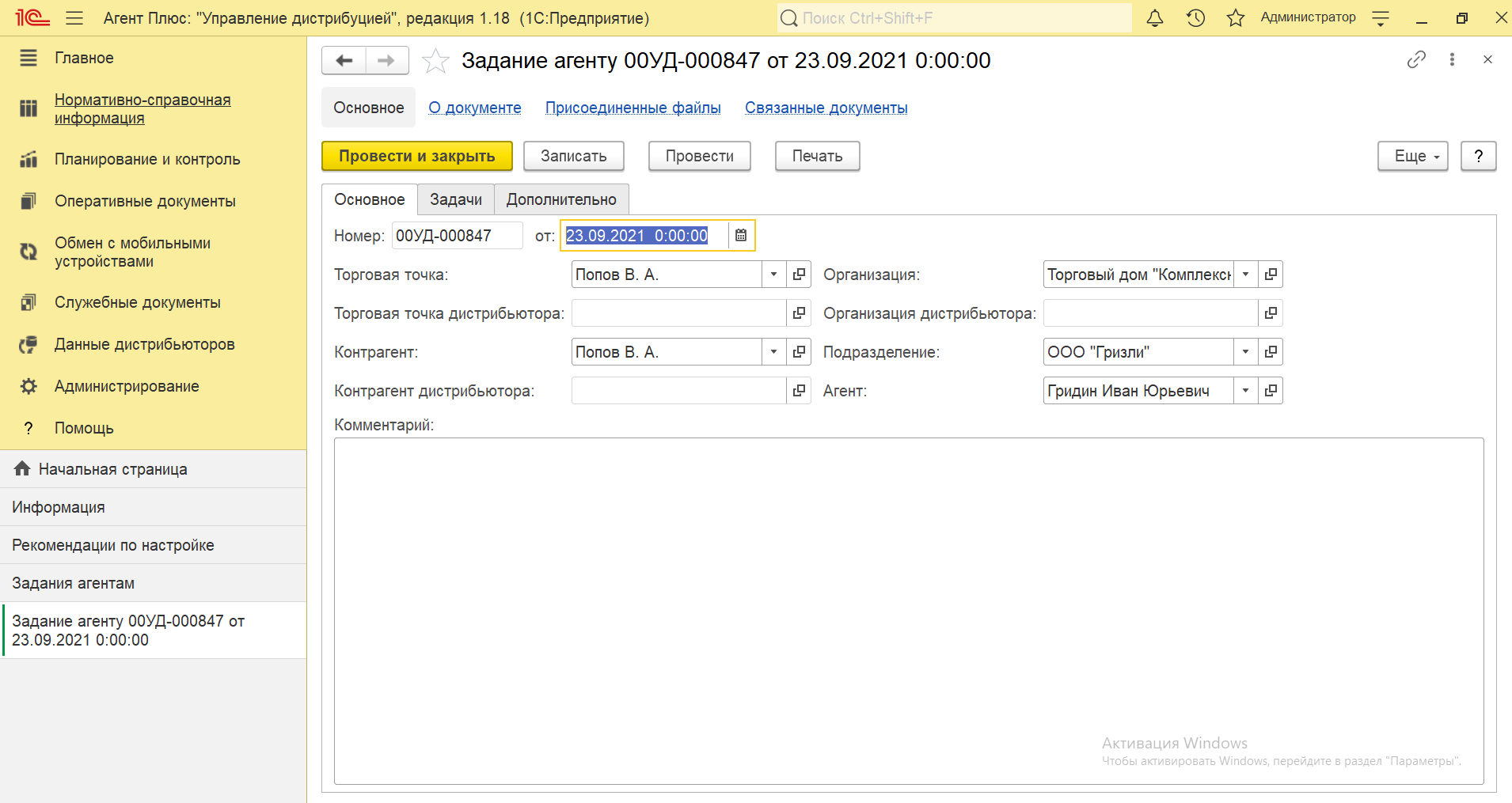Focus the search field Поиск Ctrl+Shift+F

point(955,17)
